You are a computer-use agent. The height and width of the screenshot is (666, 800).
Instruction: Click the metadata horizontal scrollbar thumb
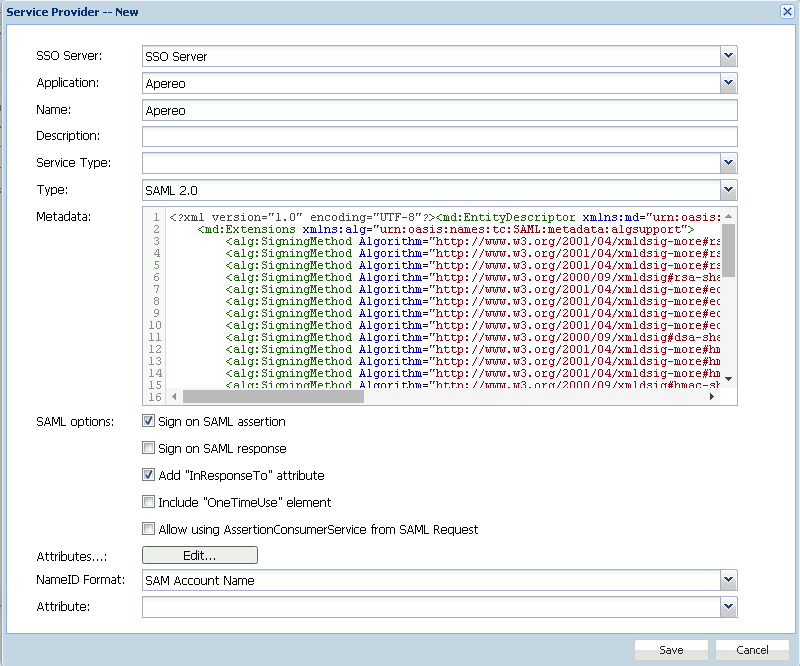coord(270,397)
